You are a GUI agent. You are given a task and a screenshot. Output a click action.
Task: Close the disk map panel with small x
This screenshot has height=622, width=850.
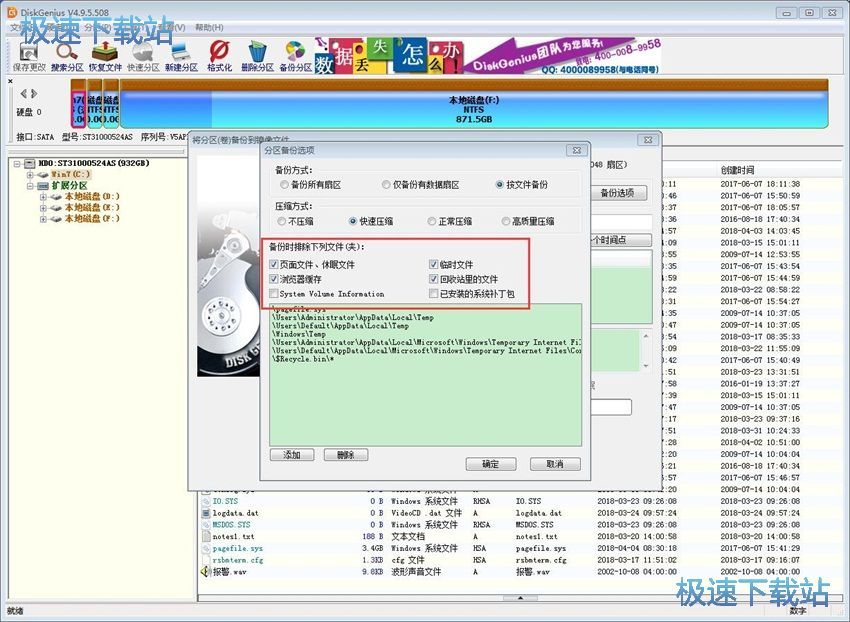(x=10, y=81)
